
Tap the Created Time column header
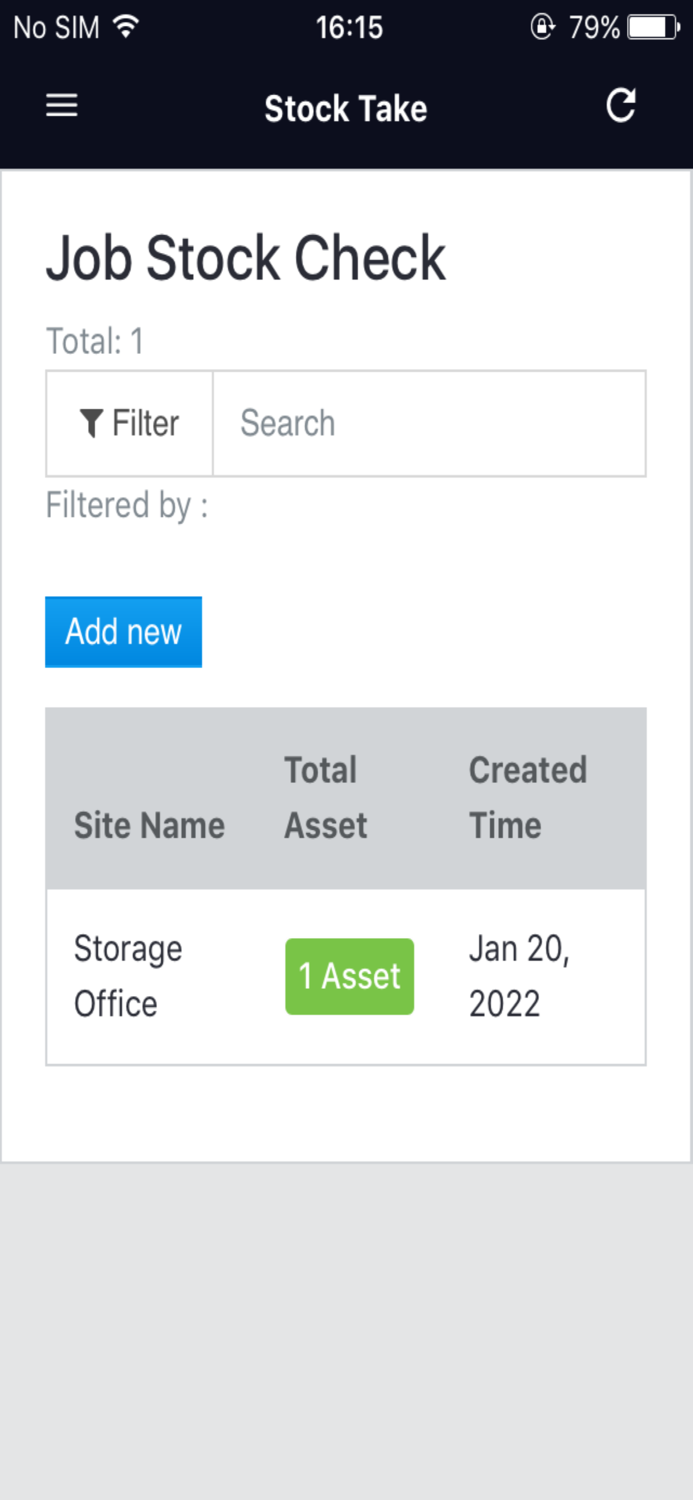[528, 797]
